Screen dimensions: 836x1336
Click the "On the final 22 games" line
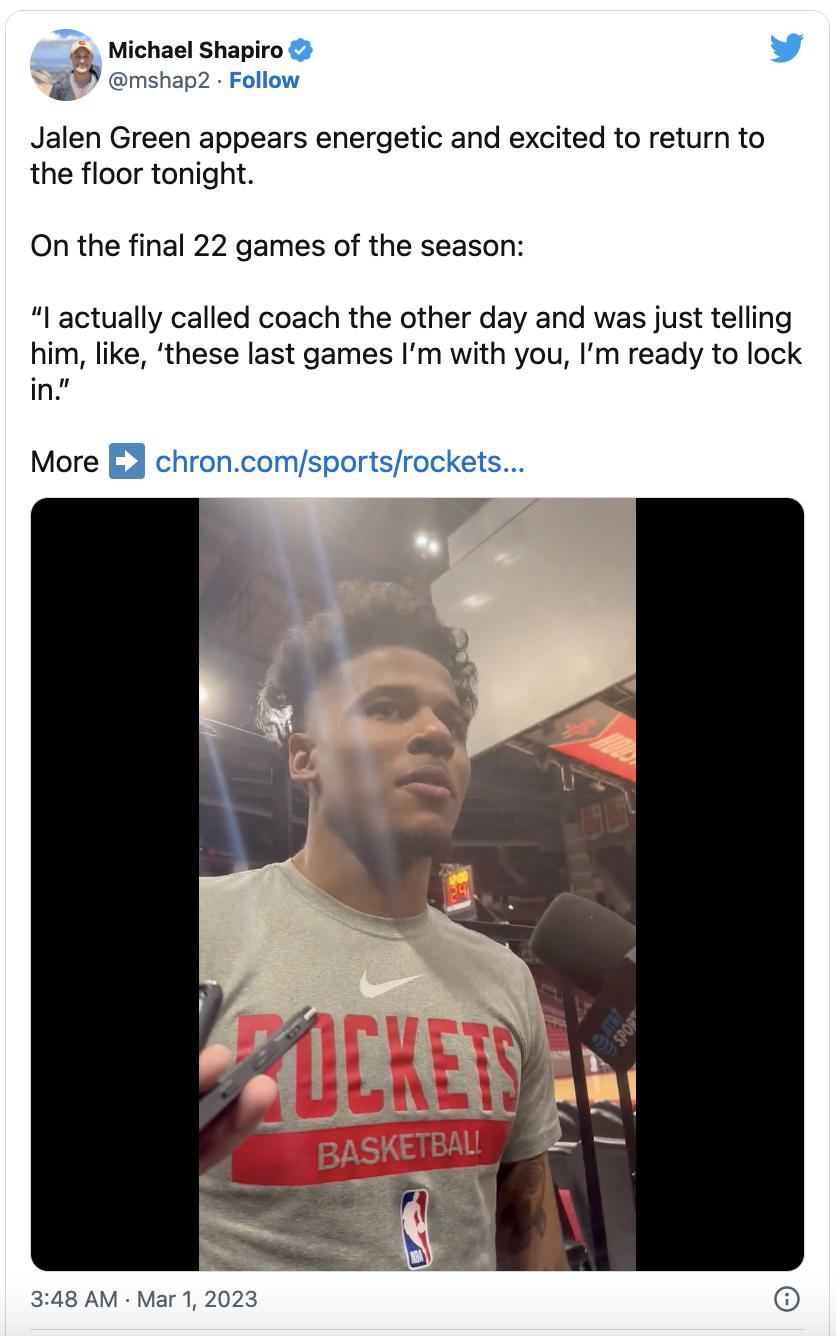tap(277, 245)
